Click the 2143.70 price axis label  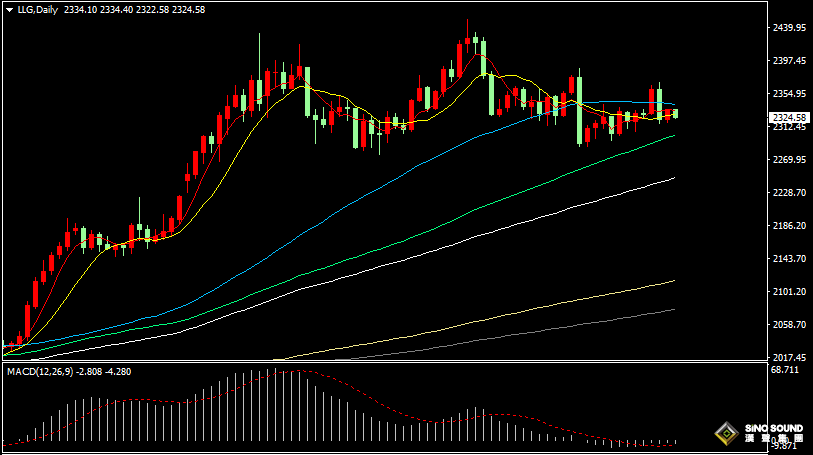coord(788,259)
